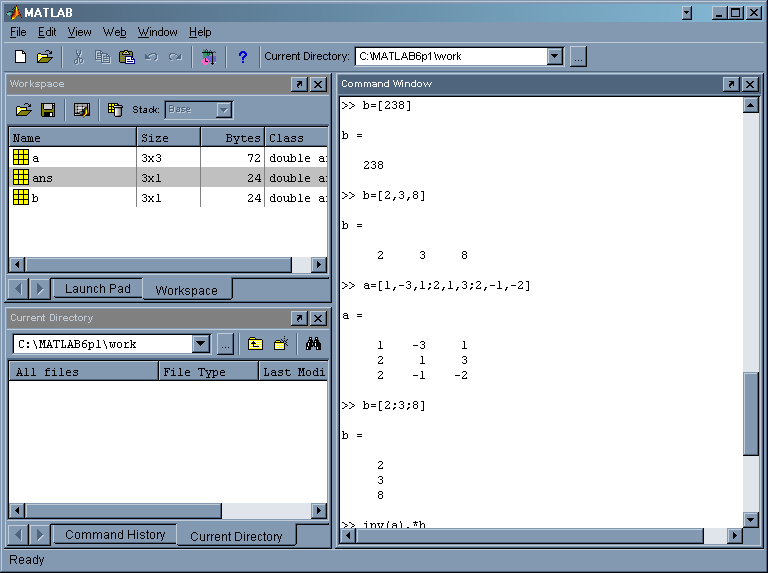
Task: Undock the Current Directory panel
Action: click(299, 318)
